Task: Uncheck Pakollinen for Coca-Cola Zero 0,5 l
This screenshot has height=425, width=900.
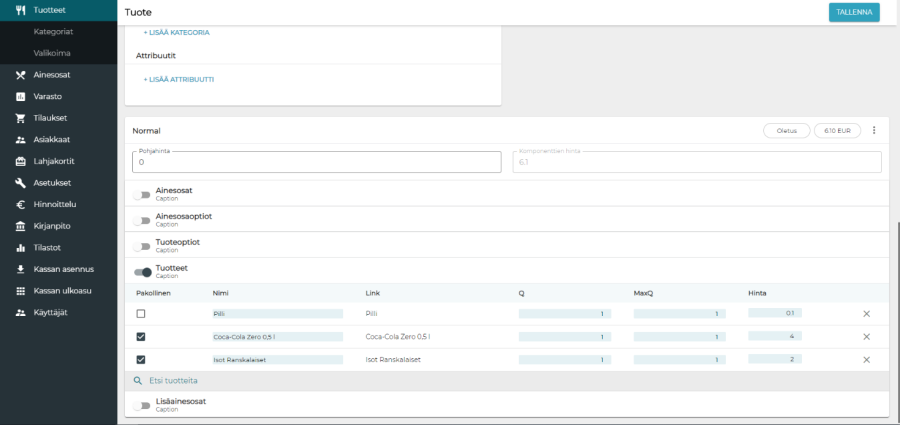Action: (141, 337)
